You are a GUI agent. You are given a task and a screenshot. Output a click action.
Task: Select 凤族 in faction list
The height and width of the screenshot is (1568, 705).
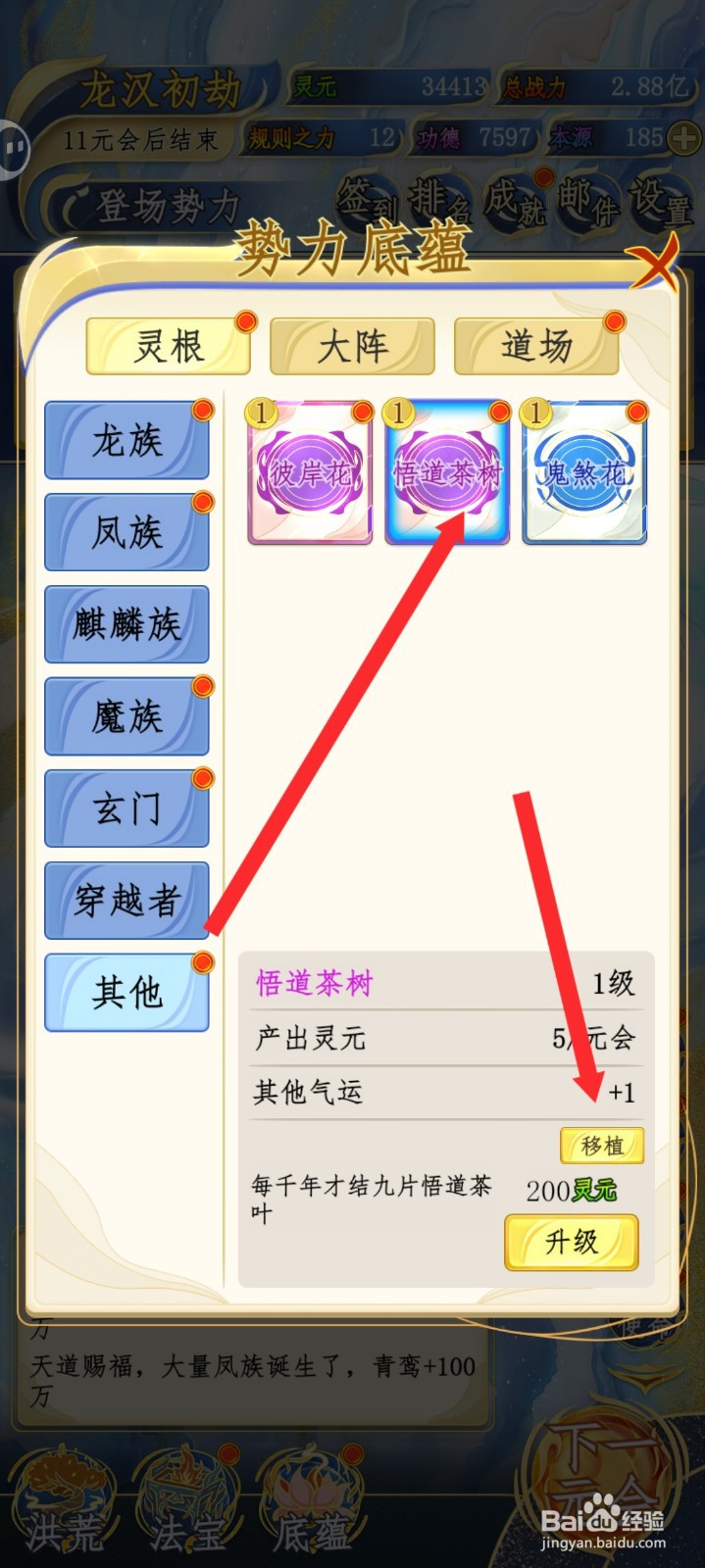tap(126, 532)
